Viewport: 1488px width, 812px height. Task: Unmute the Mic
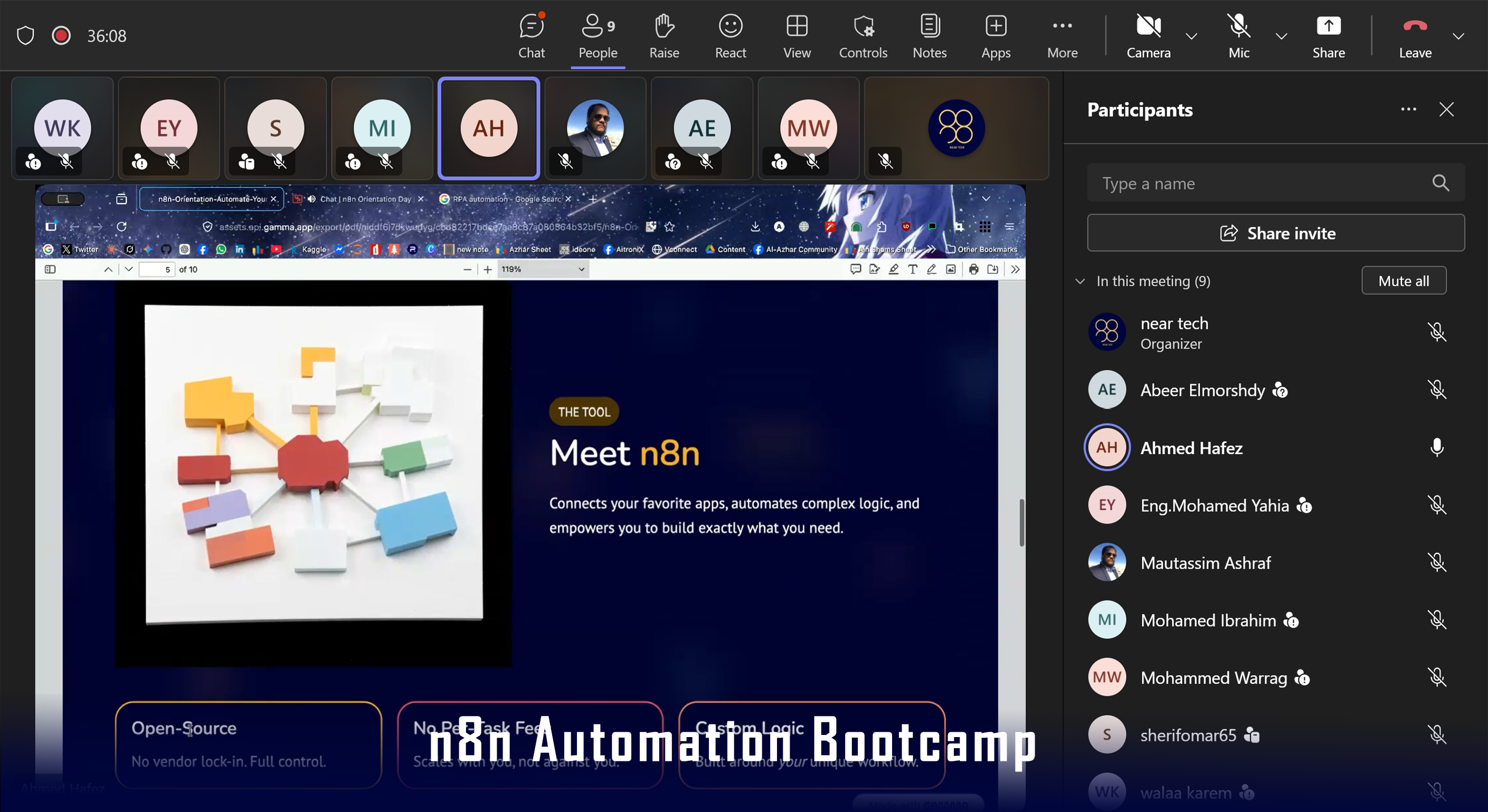(1239, 36)
